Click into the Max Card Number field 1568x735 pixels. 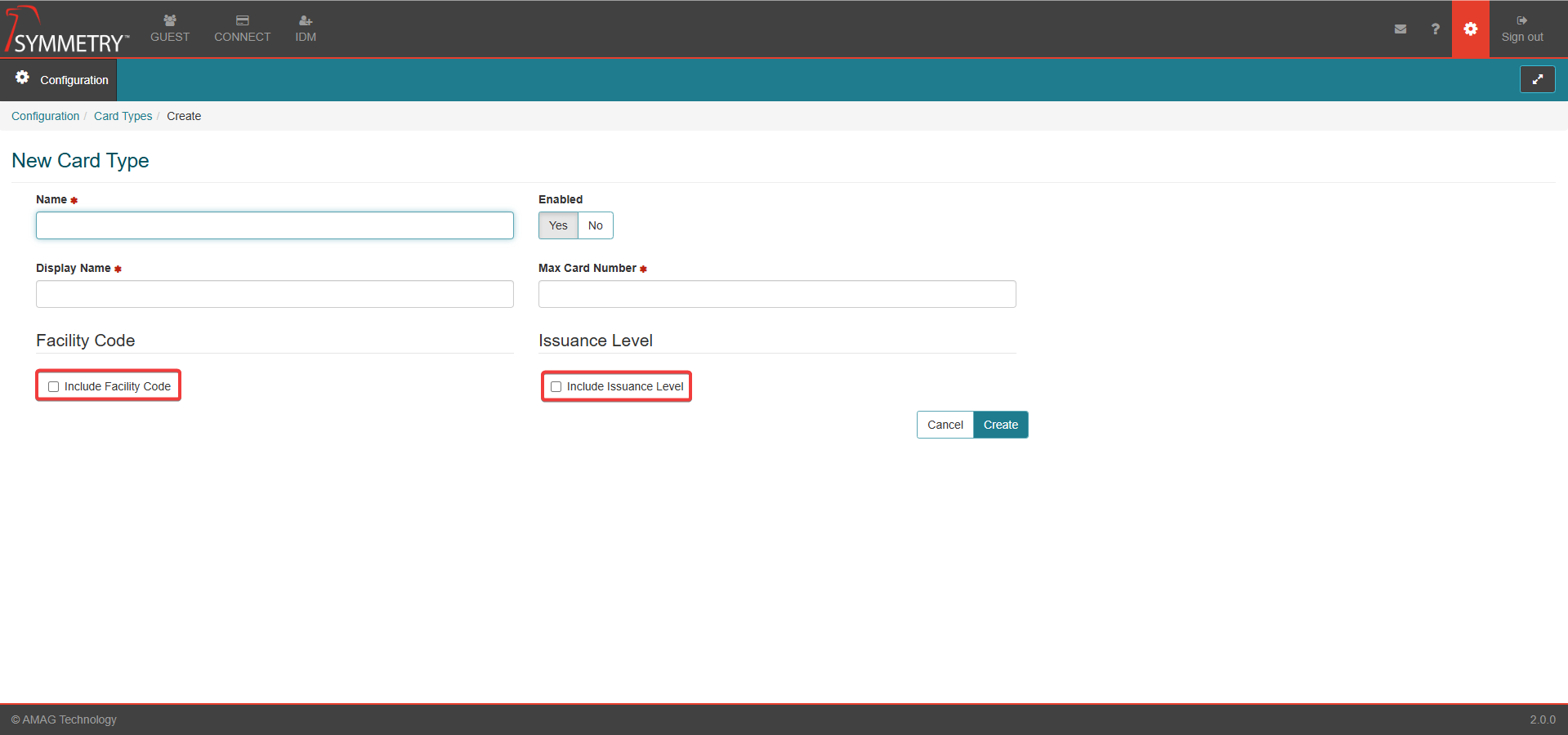[x=776, y=294]
